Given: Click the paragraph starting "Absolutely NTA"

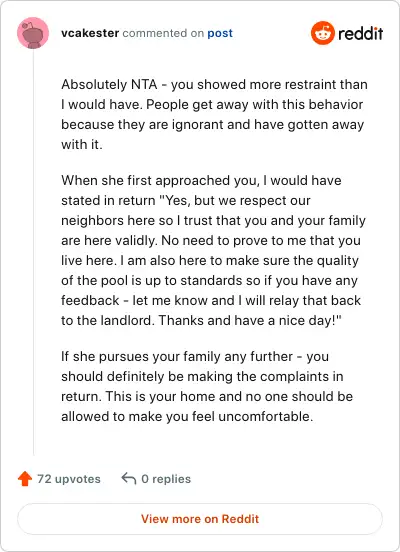Looking at the screenshot, I should coord(214,114).
